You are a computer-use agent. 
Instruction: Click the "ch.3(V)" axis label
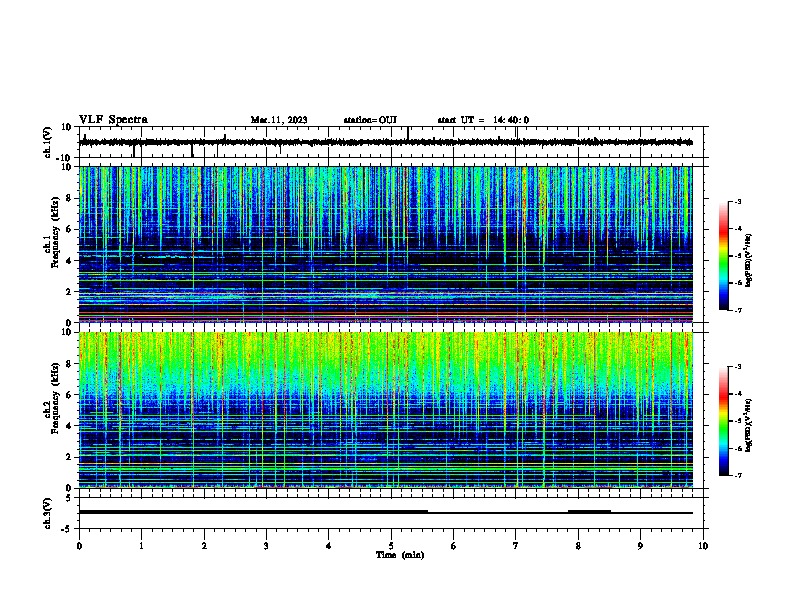[x=48, y=513]
